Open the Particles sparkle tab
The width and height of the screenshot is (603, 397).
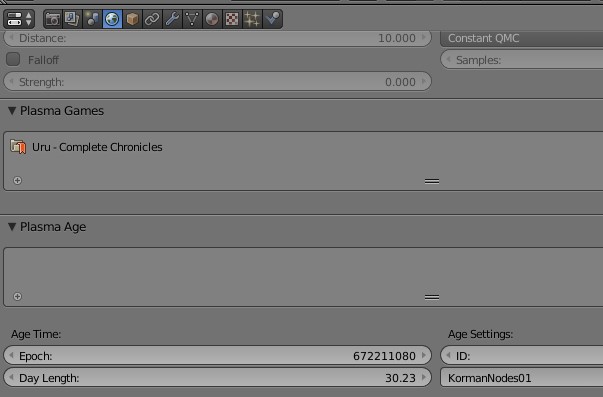click(x=252, y=19)
